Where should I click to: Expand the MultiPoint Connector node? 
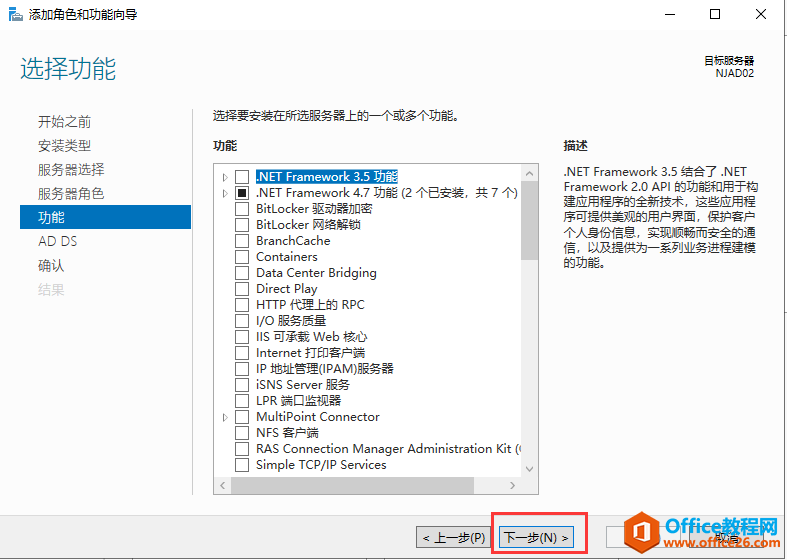[x=225, y=417]
